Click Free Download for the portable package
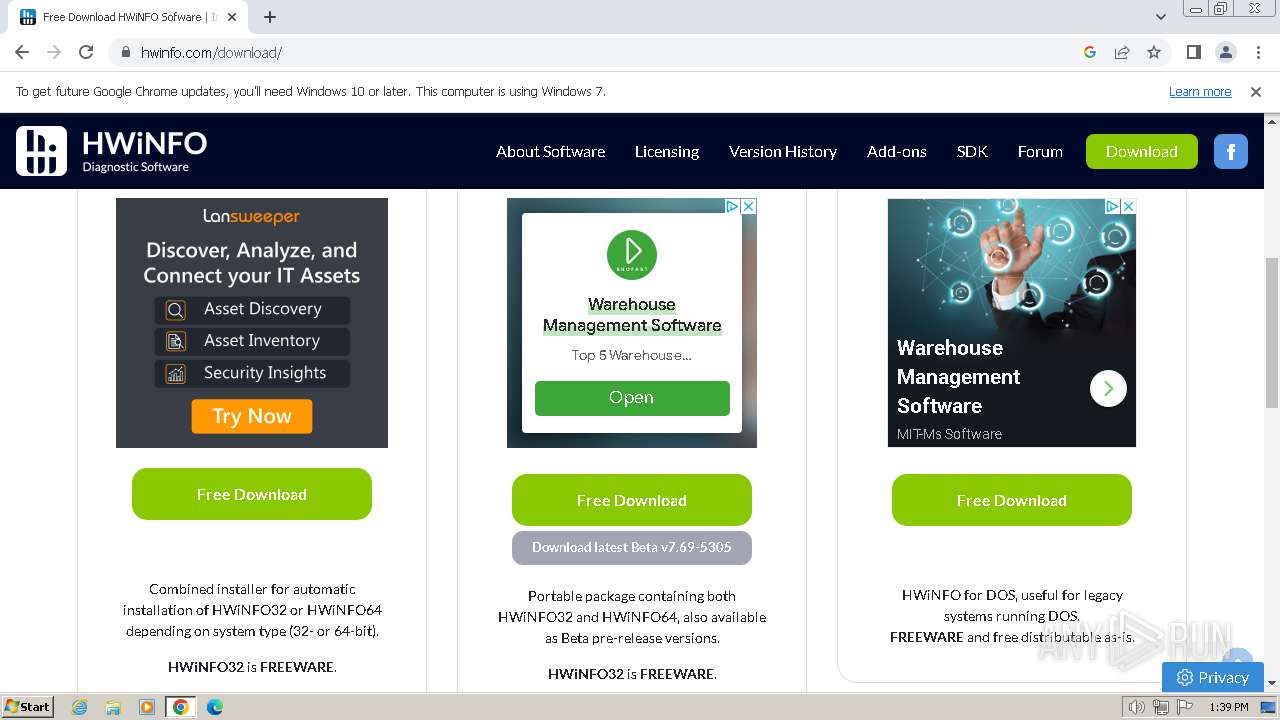The height and width of the screenshot is (720, 1280). [x=632, y=500]
